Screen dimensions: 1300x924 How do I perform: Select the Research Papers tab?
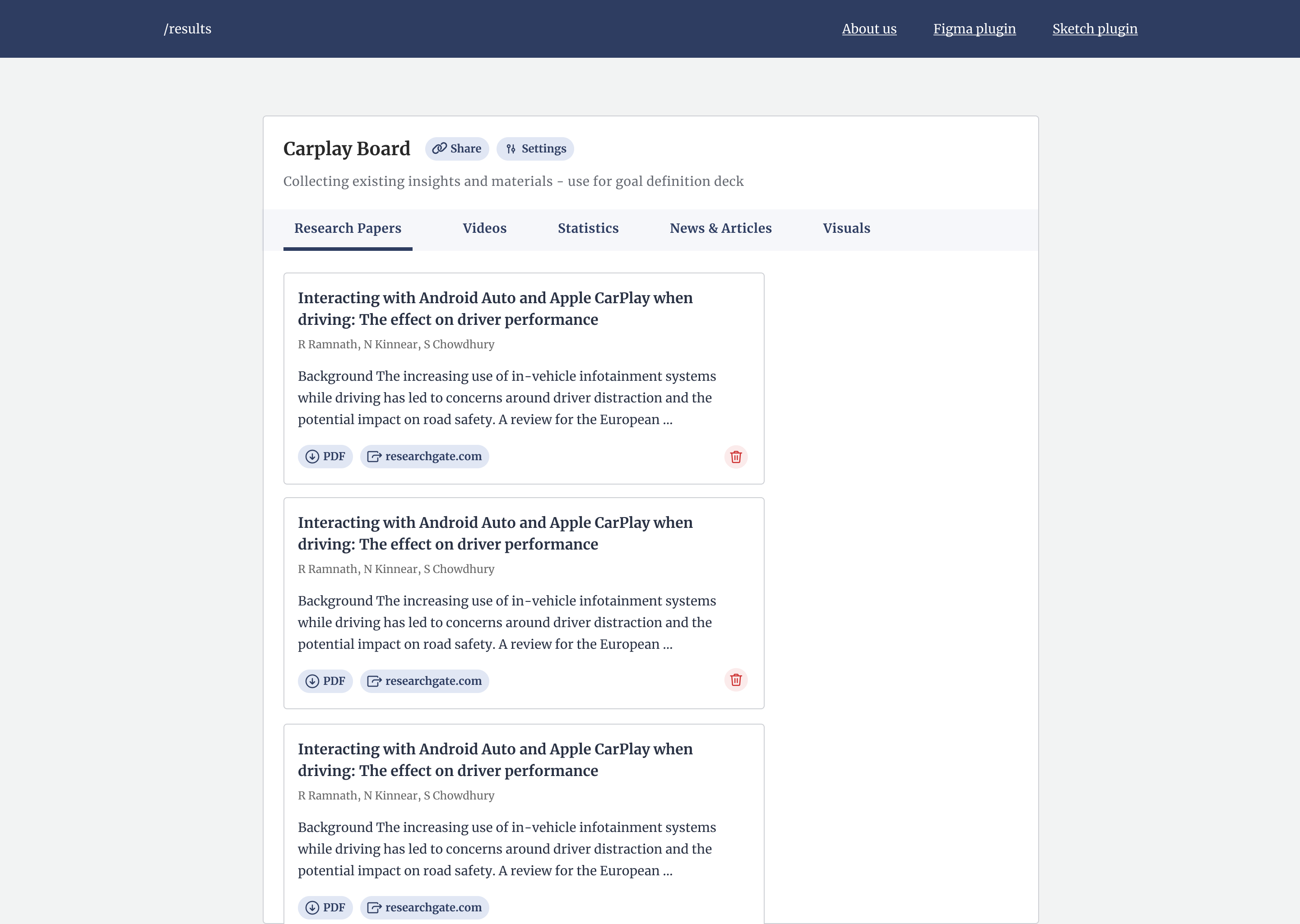click(348, 228)
